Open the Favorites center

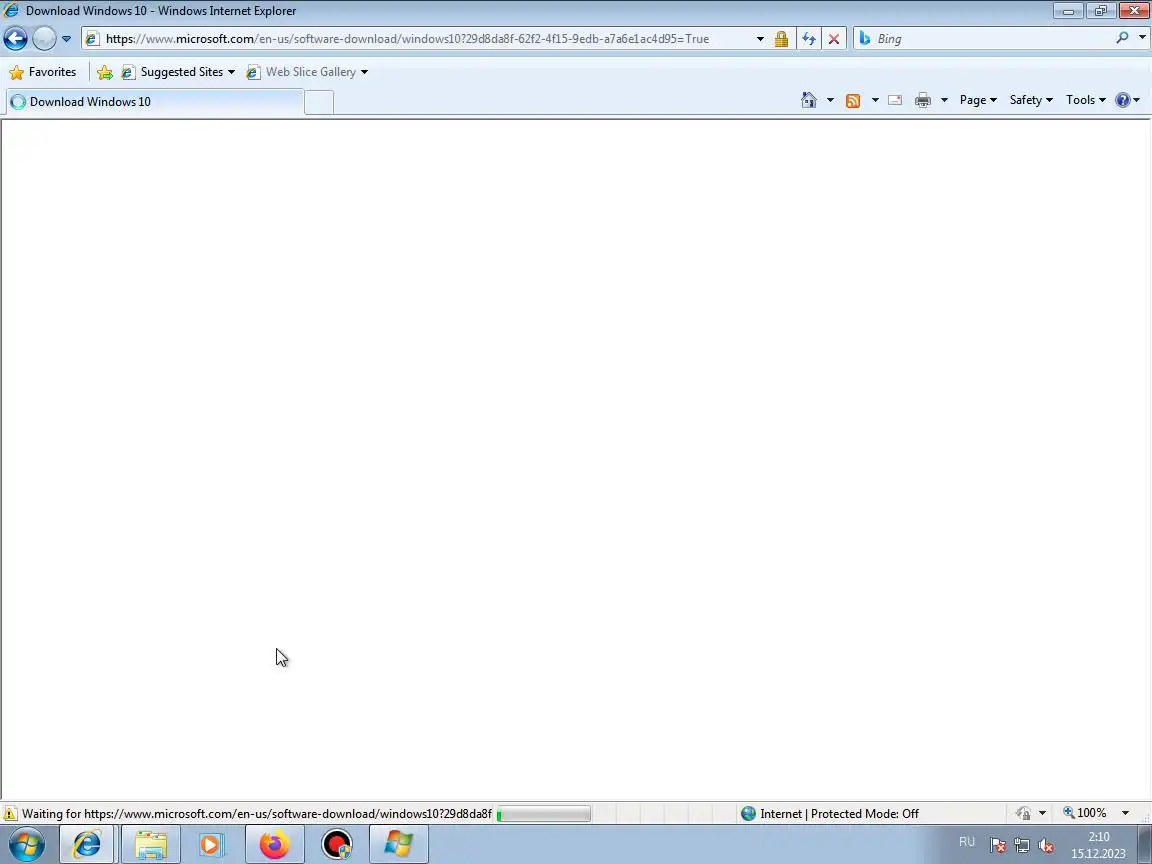tap(43, 72)
